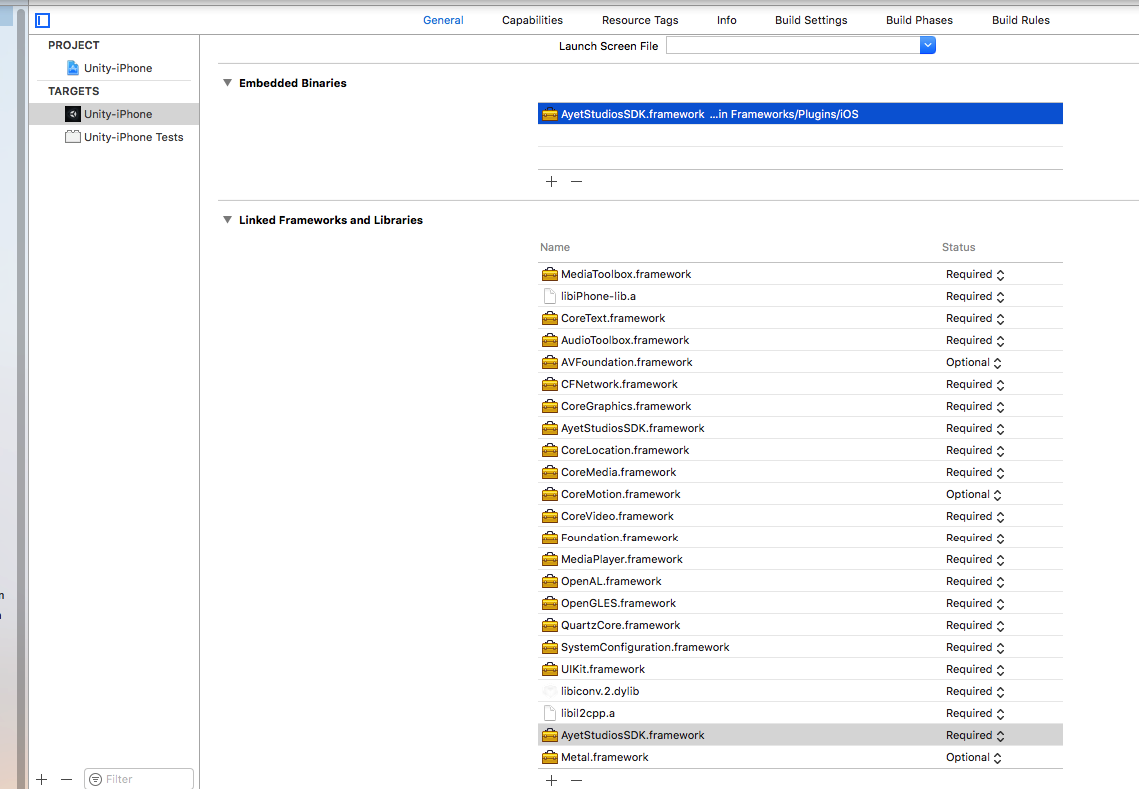Change OpenAL.framework Required status popup

pyautogui.click(x=975, y=582)
